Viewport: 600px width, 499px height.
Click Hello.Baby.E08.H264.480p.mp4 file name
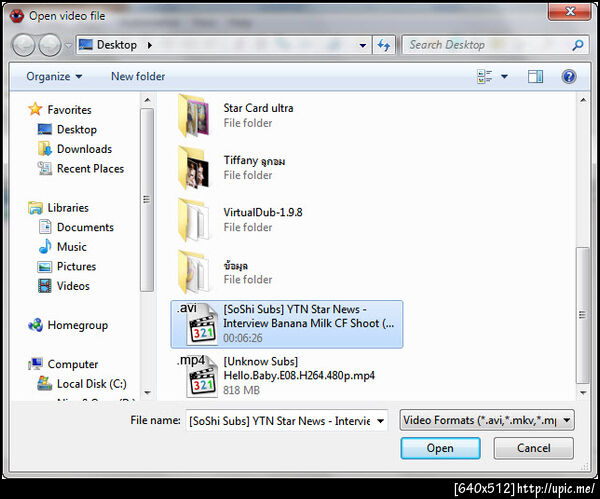pos(299,375)
